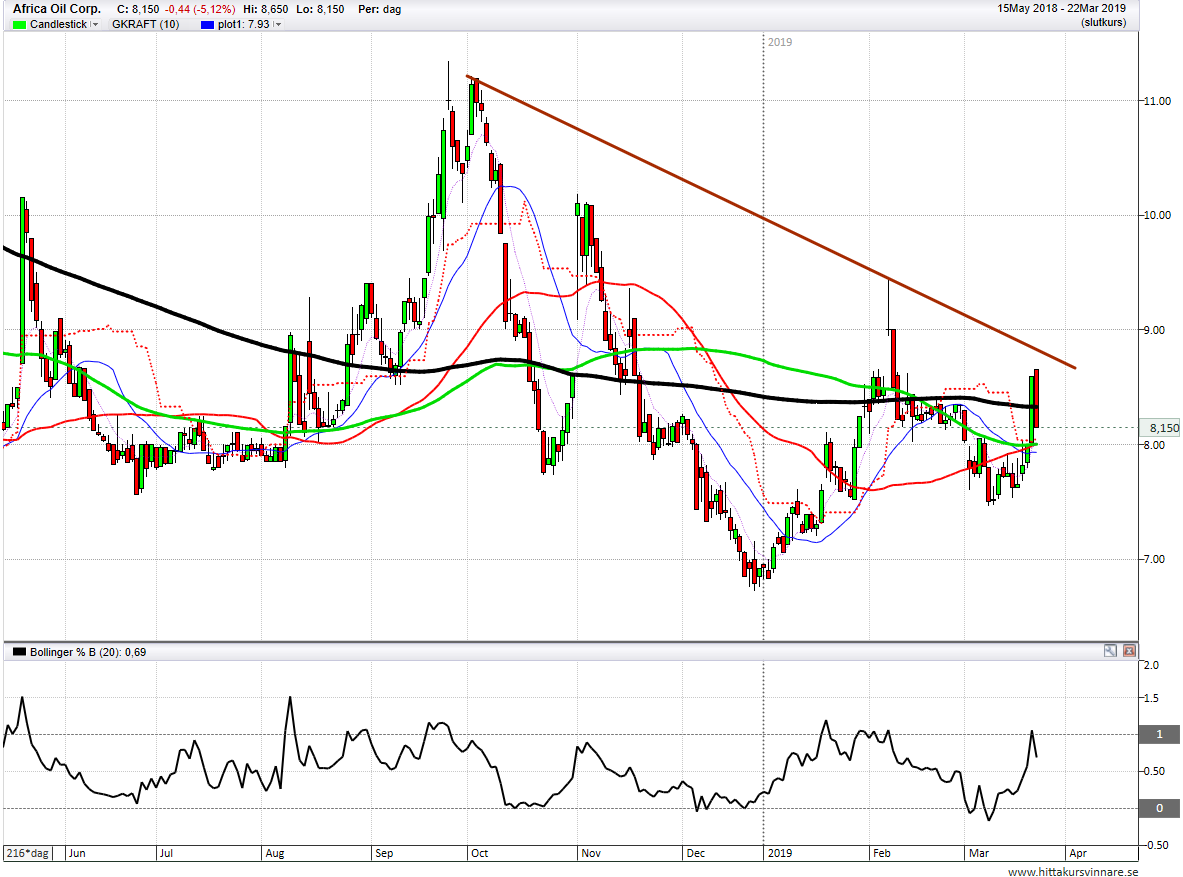
Task: Open the Candlestick chart type dropdown
Action: 95,24
